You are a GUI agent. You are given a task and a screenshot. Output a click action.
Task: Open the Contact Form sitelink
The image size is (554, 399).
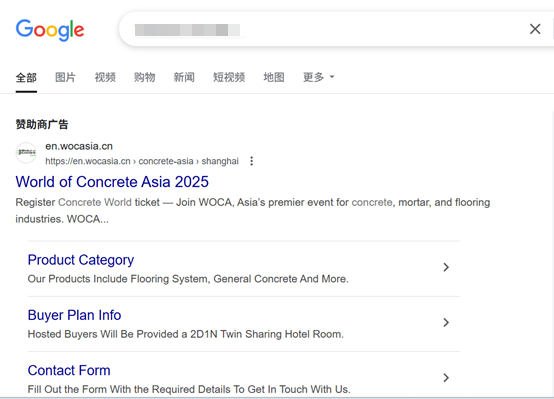coord(69,370)
